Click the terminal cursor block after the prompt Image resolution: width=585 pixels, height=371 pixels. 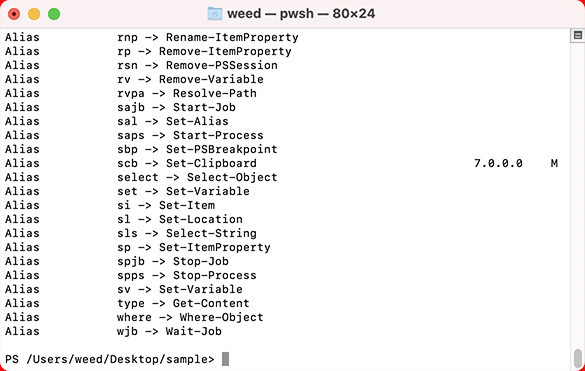click(225, 359)
